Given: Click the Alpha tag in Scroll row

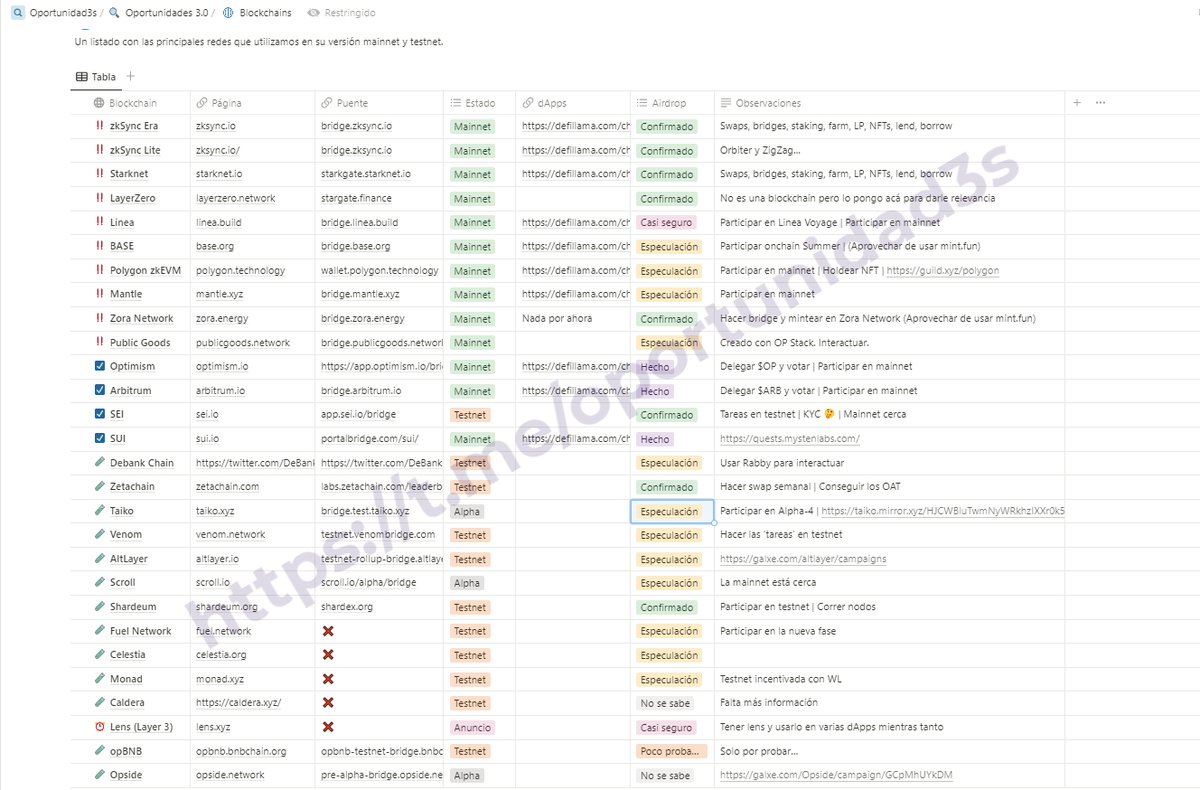Looking at the screenshot, I should click(x=466, y=583).
